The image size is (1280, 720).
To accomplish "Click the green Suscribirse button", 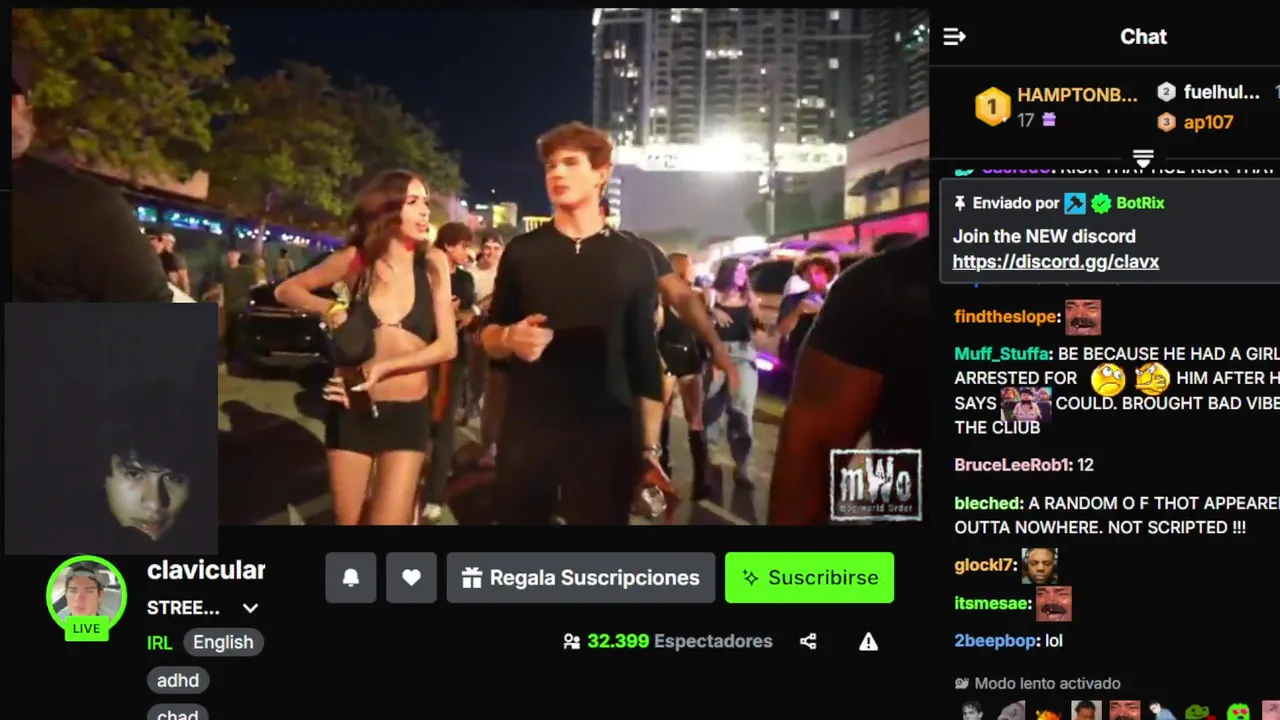I will coord(809,578).
